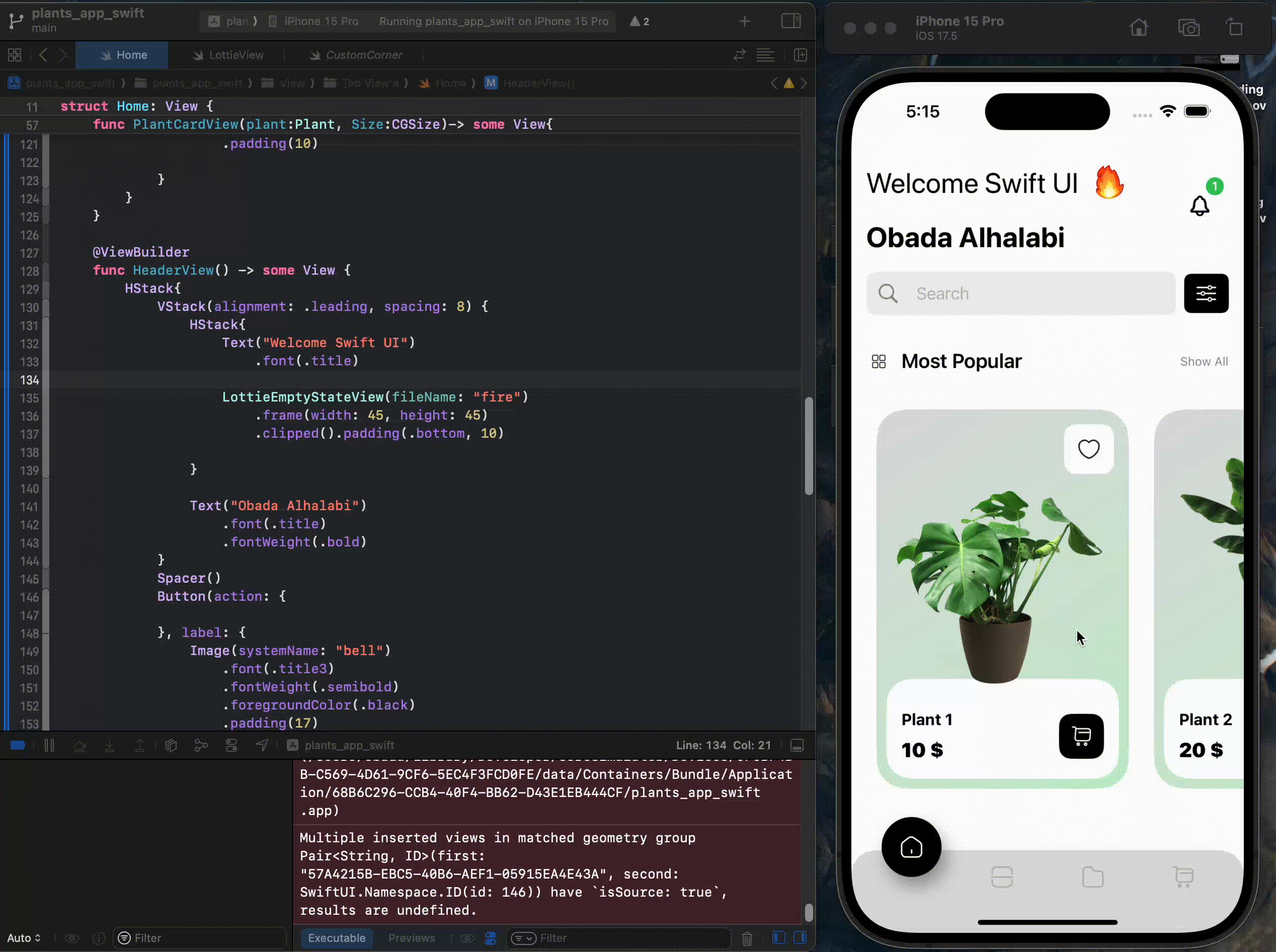Open the Auto variables scope dropdown
The image size is (1276, 952).
(24, 938)
